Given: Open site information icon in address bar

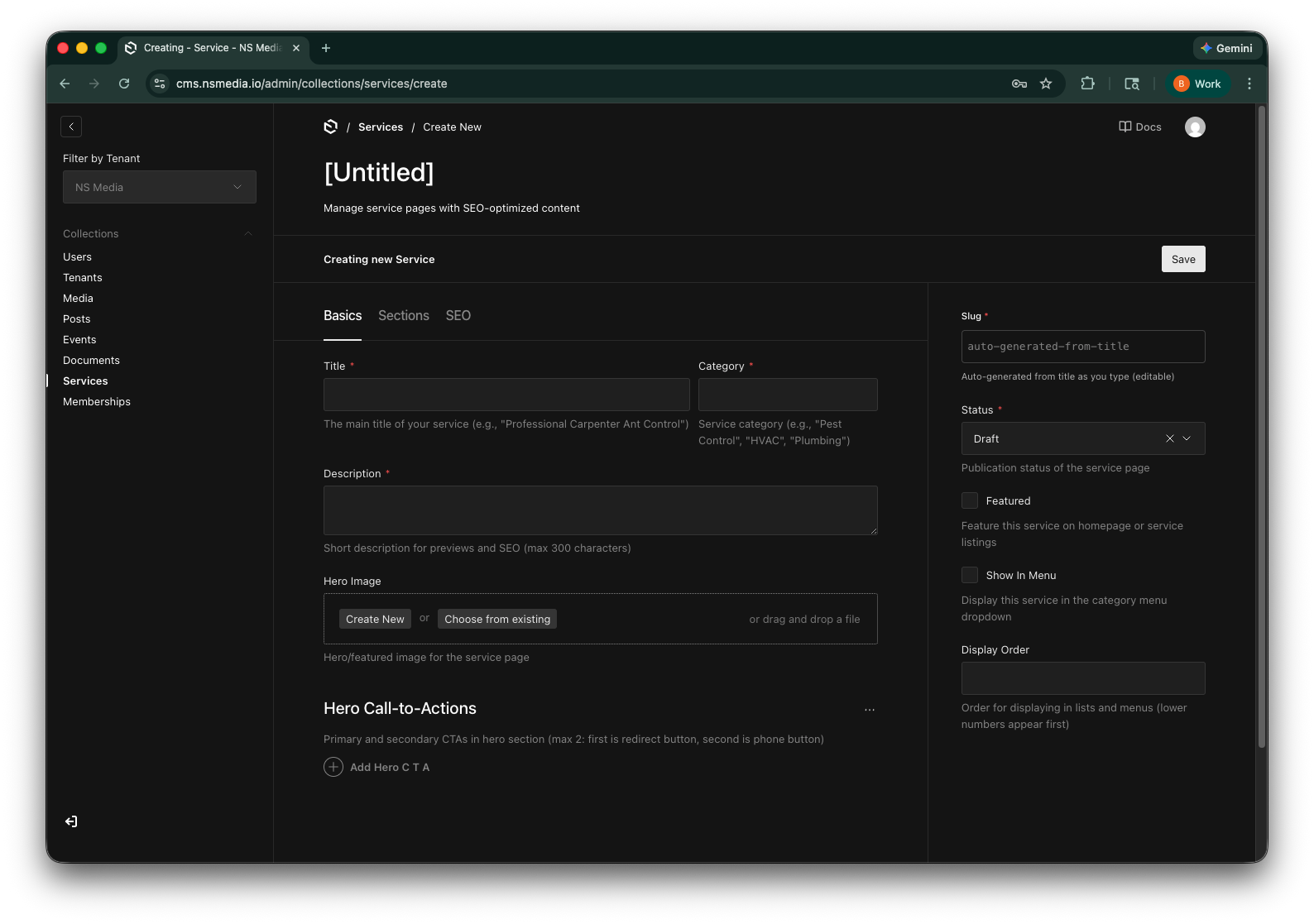Looking at the screenshot, I should click(160, 84).
